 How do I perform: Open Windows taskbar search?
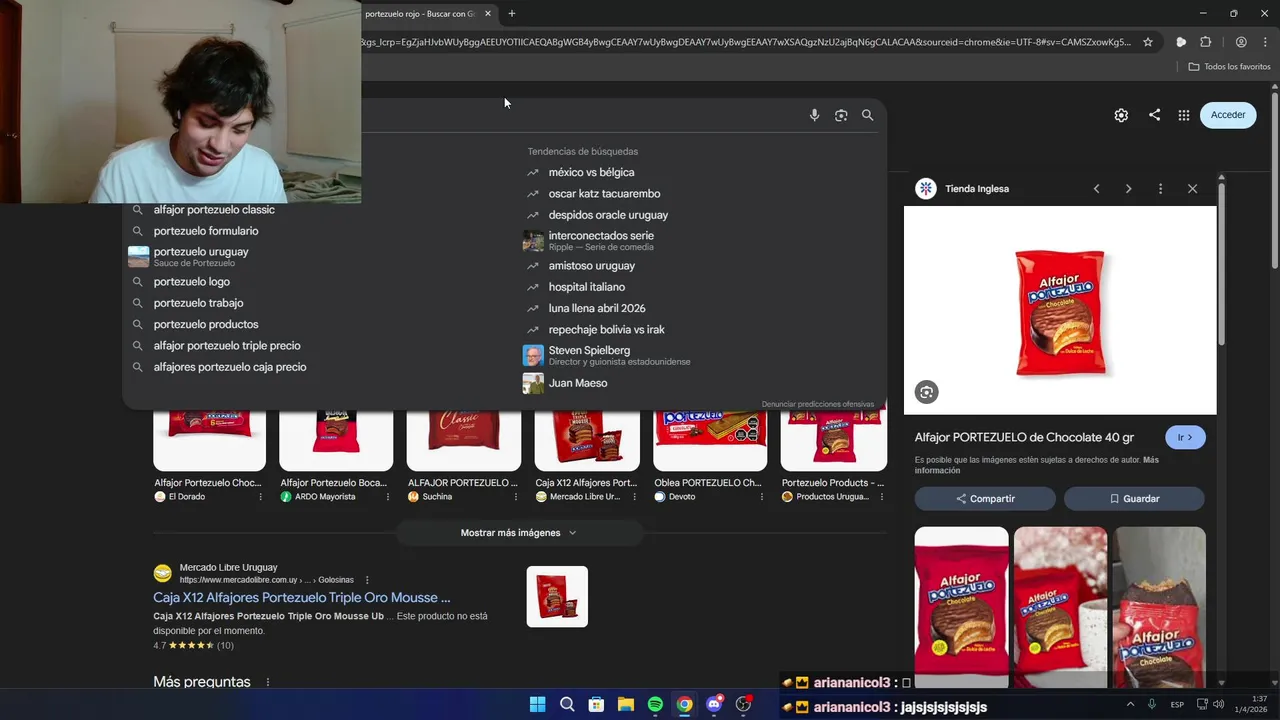[567, 704]
